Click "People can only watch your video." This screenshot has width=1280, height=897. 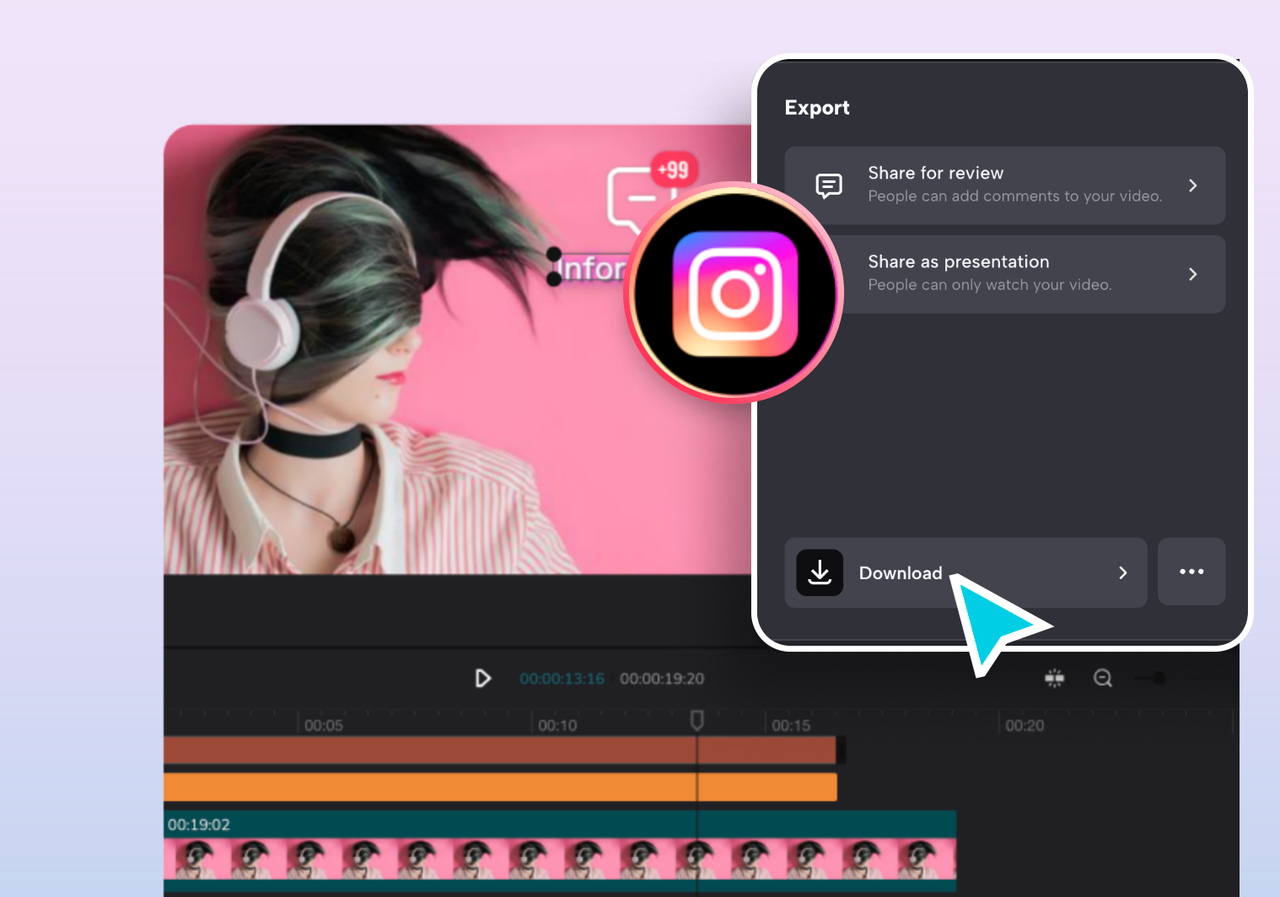[990, 285]
